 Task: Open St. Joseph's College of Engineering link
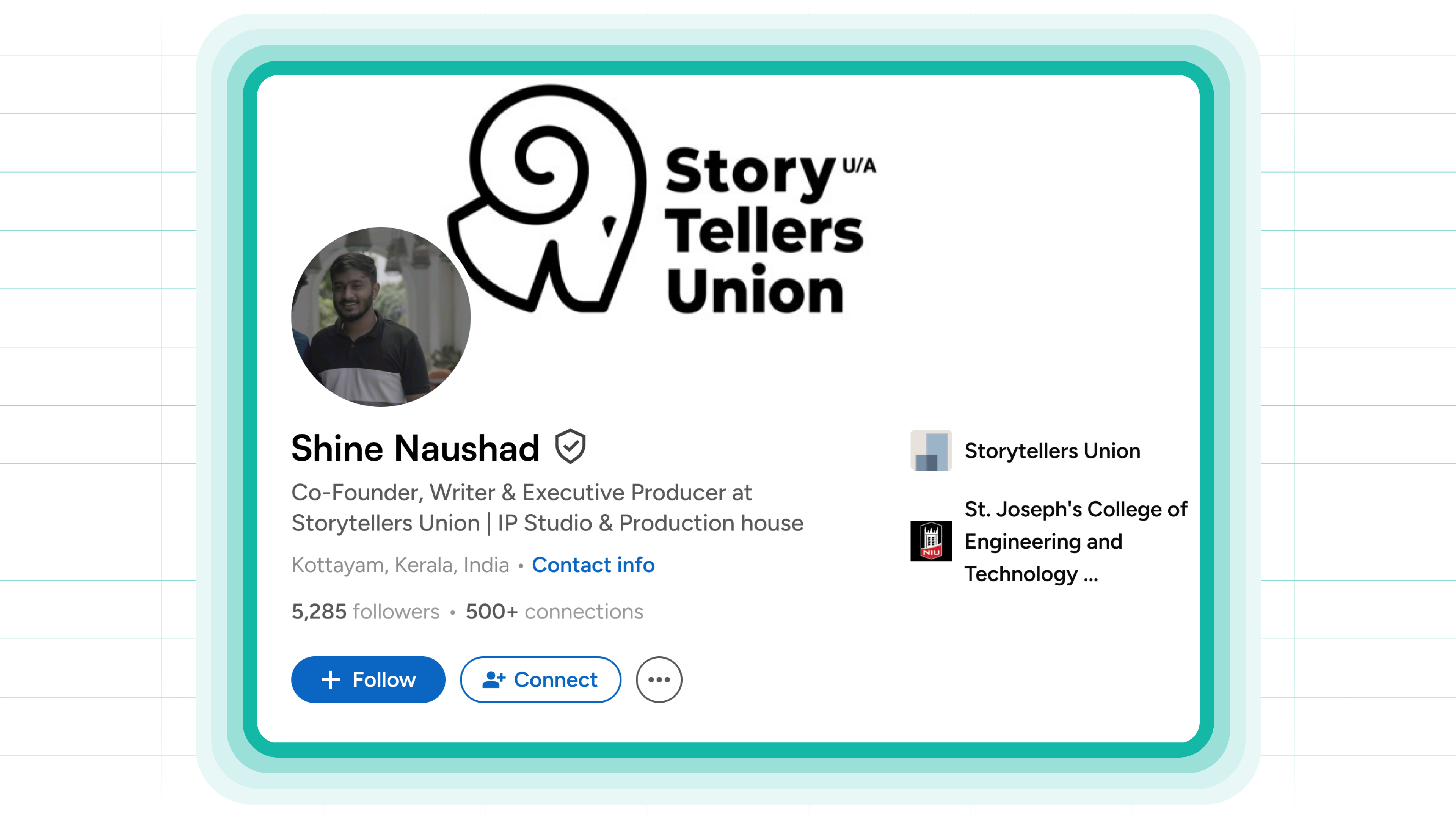tap(1076, 541)
